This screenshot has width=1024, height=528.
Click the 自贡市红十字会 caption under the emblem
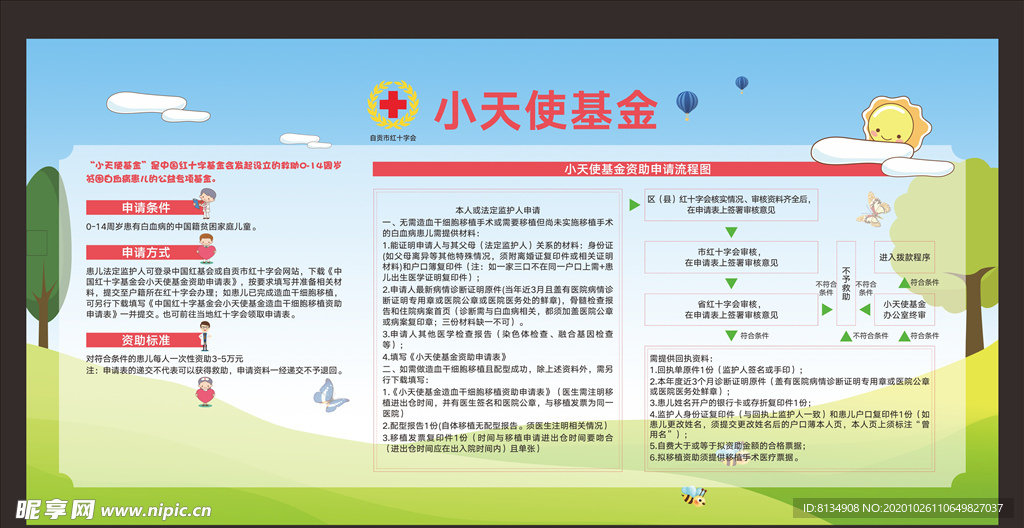point(392,138)
